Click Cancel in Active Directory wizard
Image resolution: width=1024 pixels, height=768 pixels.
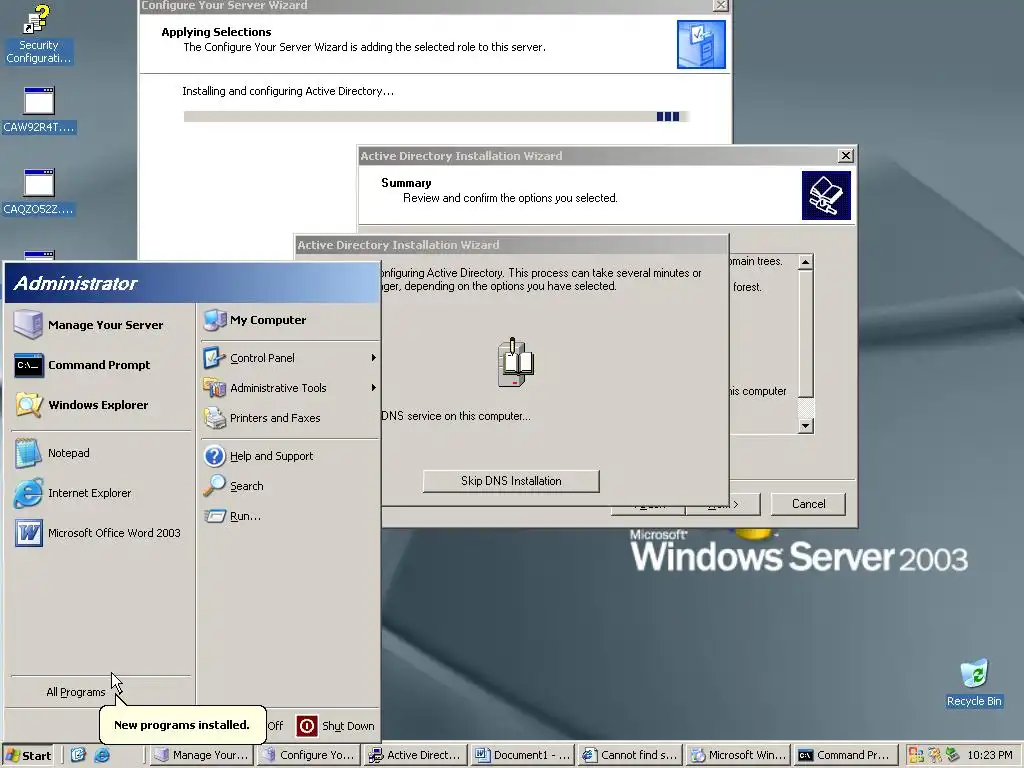pyautogui.click(x=808, y=504)
